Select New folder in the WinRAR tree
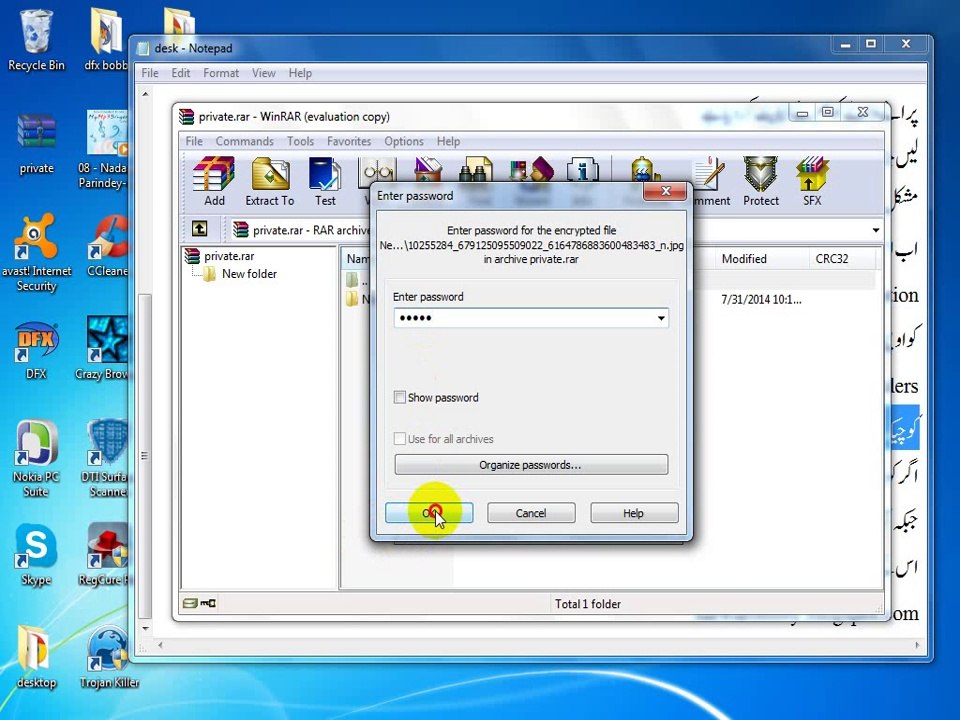The image size is (960, 720). pos(249,274)
